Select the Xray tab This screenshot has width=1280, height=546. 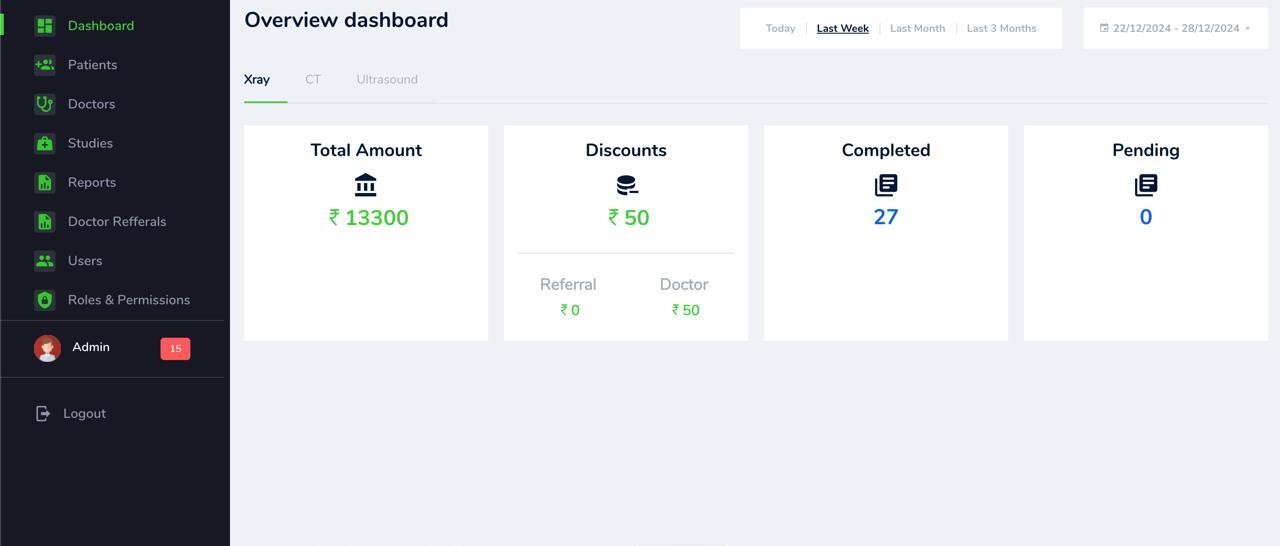(257, 80)
